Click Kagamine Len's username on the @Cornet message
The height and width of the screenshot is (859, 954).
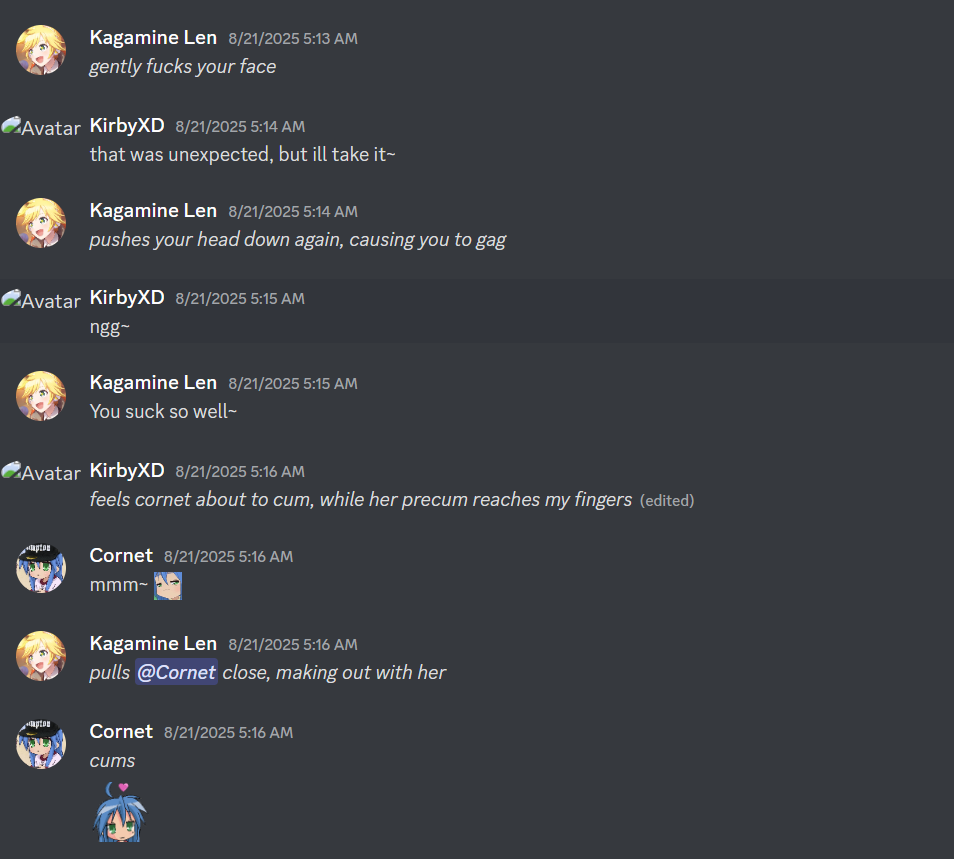[153, 644]
